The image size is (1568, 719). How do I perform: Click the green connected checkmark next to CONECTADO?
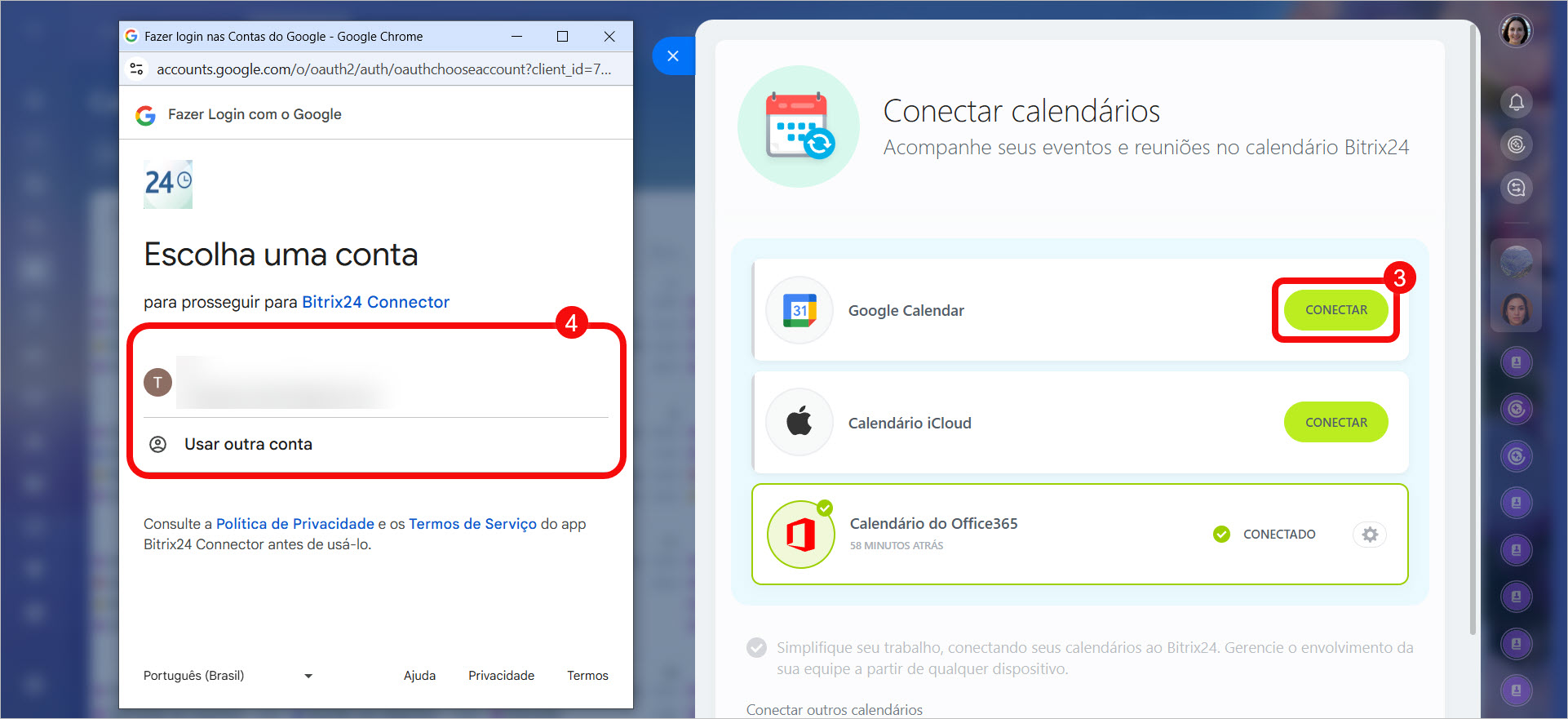coord(1221,535)
